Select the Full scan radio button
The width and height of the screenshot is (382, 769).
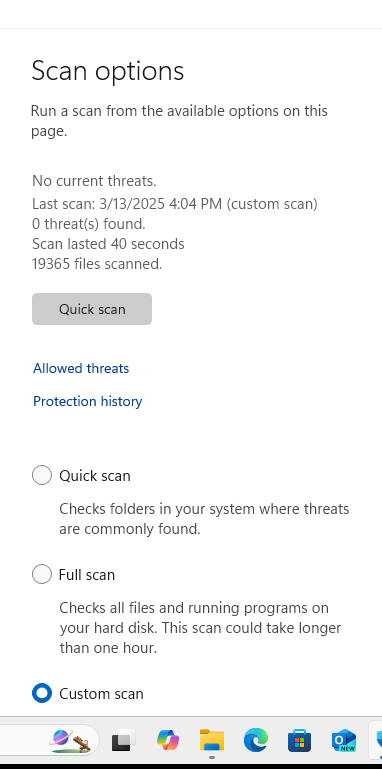tap(42, 574)
